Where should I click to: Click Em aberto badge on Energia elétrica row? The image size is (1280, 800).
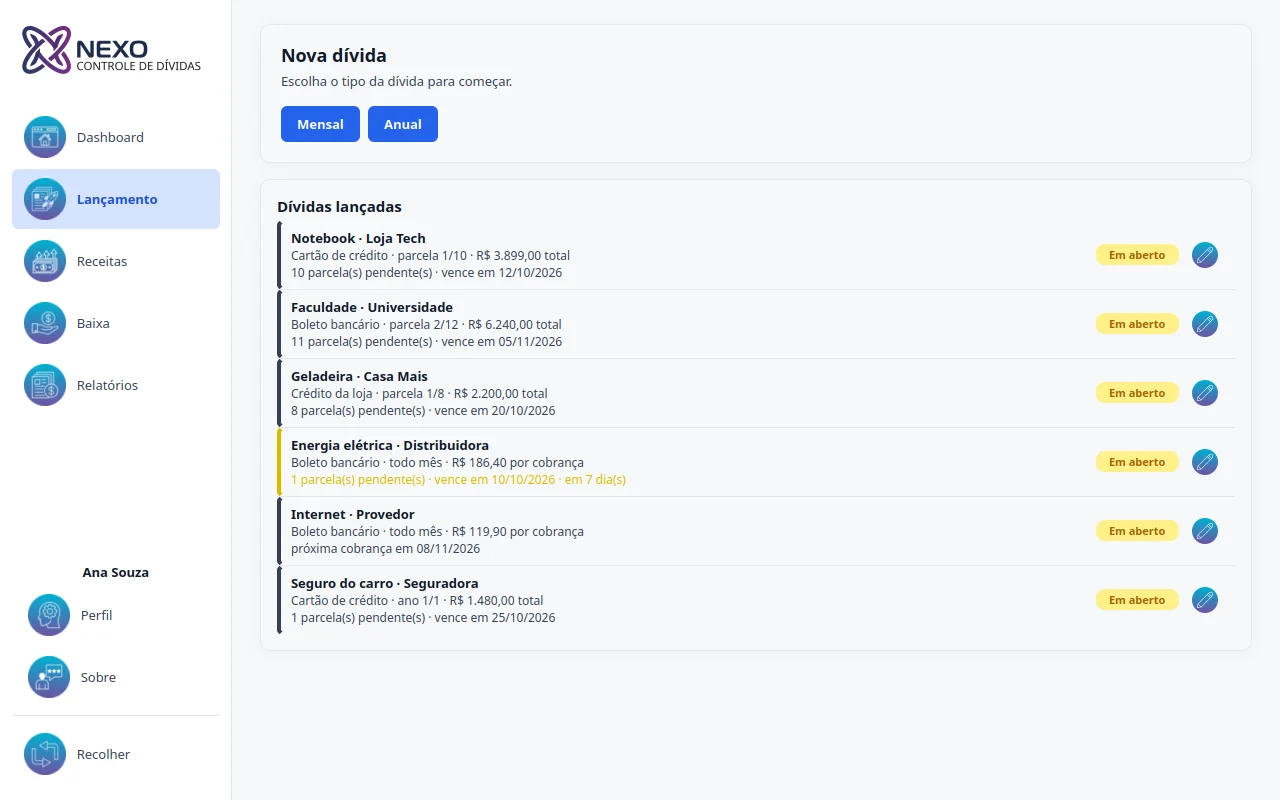click(1137, 462)
